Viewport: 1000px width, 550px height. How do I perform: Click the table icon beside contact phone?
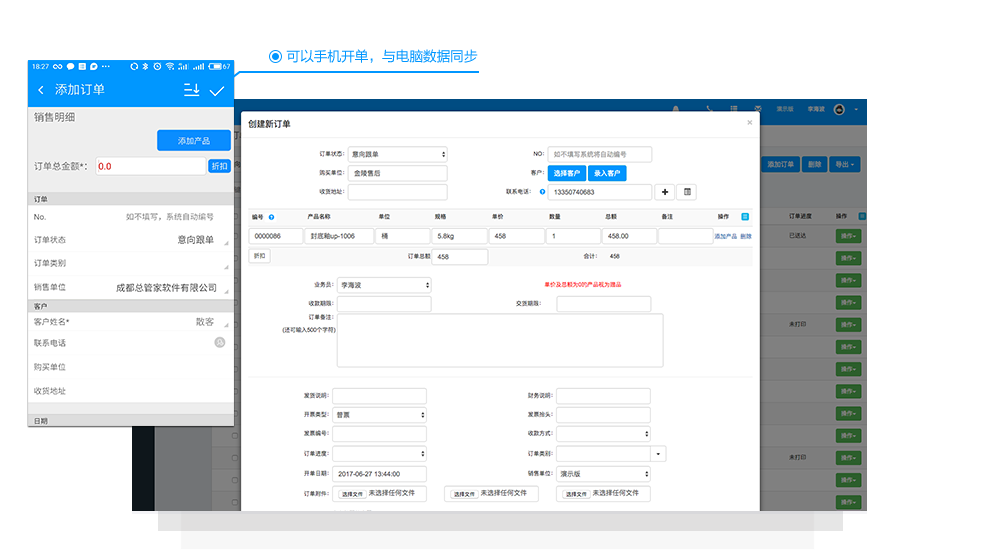coord(687,192)
